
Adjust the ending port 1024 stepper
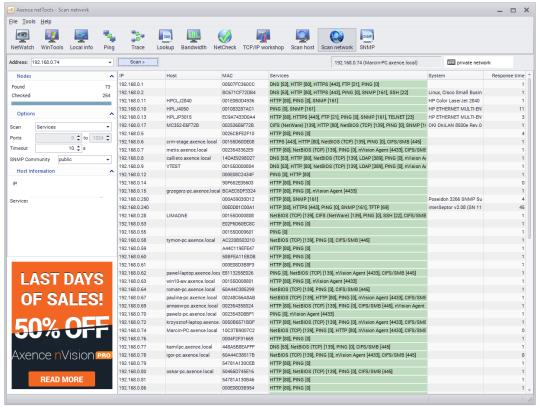[x=108, y=138]
